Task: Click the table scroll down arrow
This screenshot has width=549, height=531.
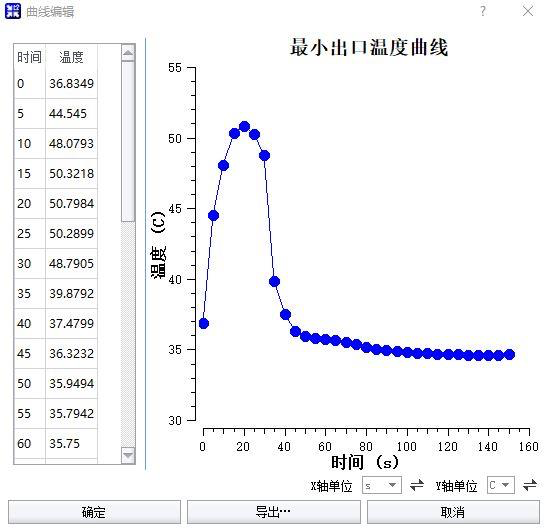Action: [x=128, y=455]
